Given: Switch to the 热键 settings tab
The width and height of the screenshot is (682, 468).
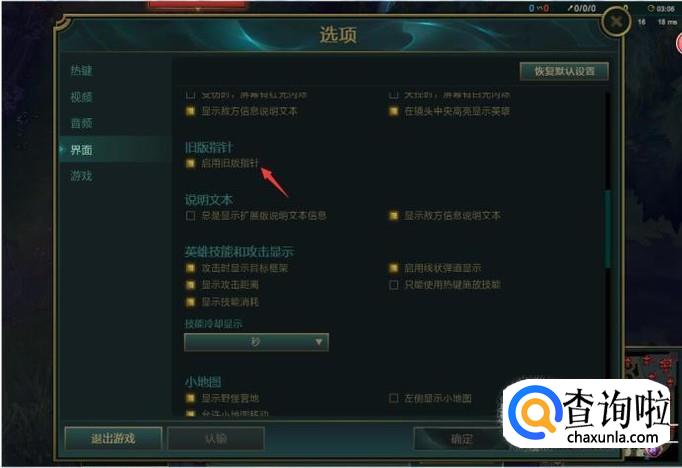Looking at the screenshot, I should point(81,70).
